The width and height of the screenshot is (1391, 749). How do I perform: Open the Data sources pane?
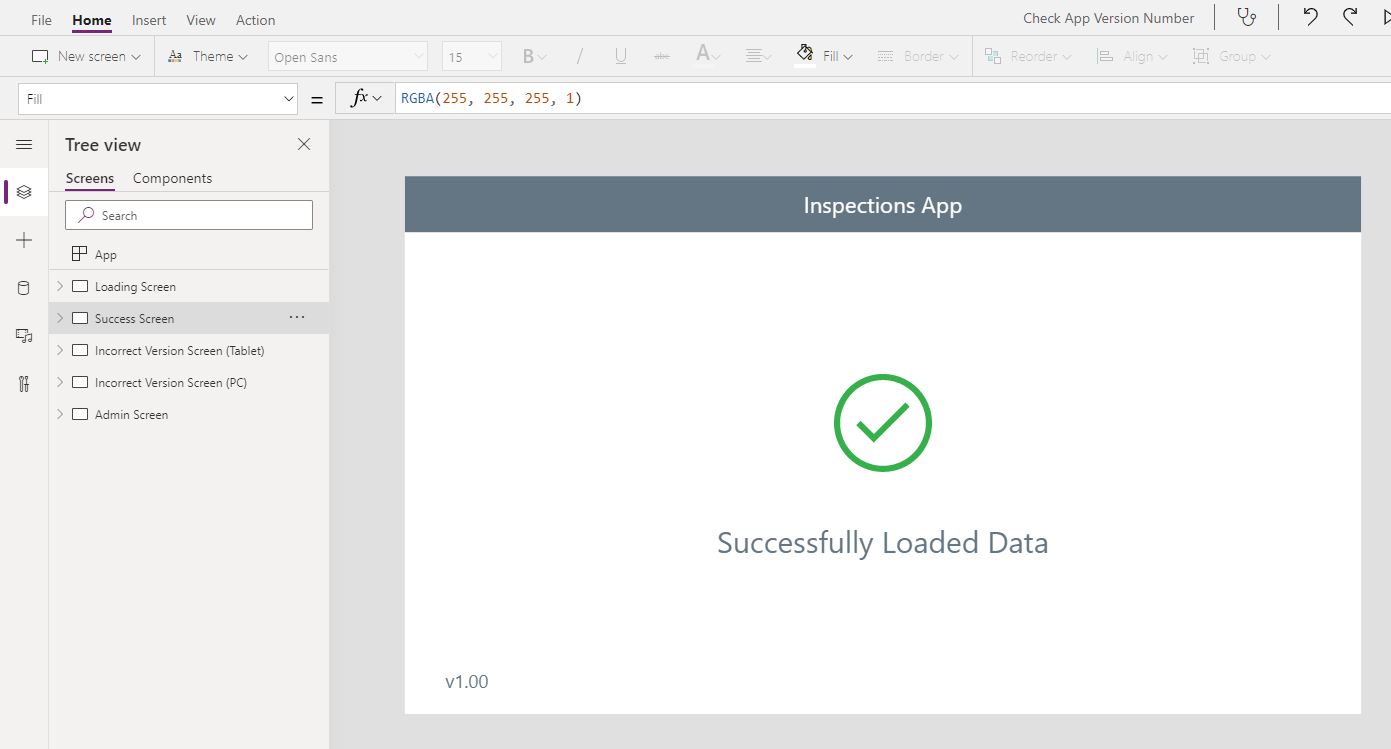point(24,288)
